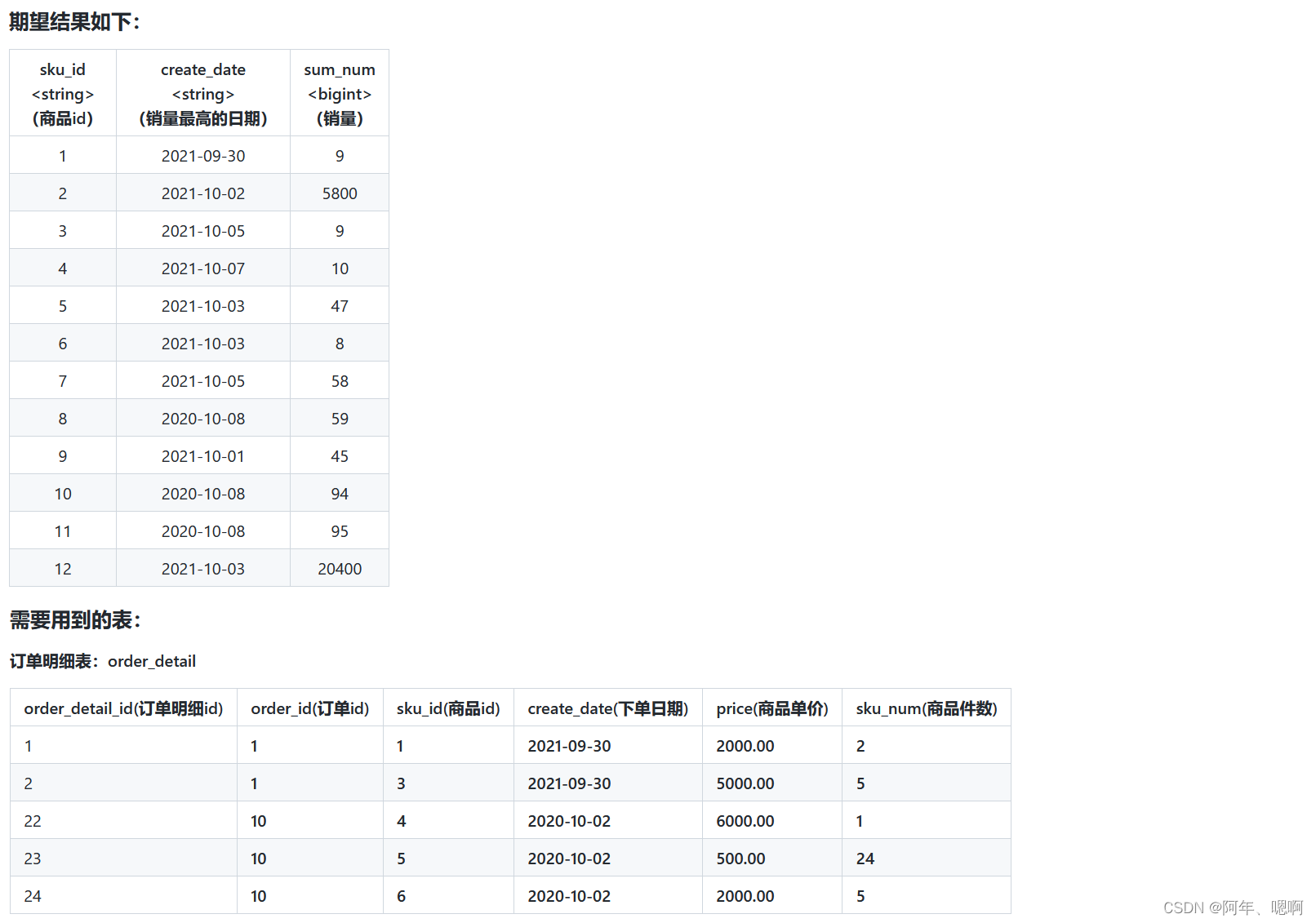Click the 'sku_num(商品件数)' column header
The width and height of the screenshot is (1316, 923).
click(x=927, y=708)
